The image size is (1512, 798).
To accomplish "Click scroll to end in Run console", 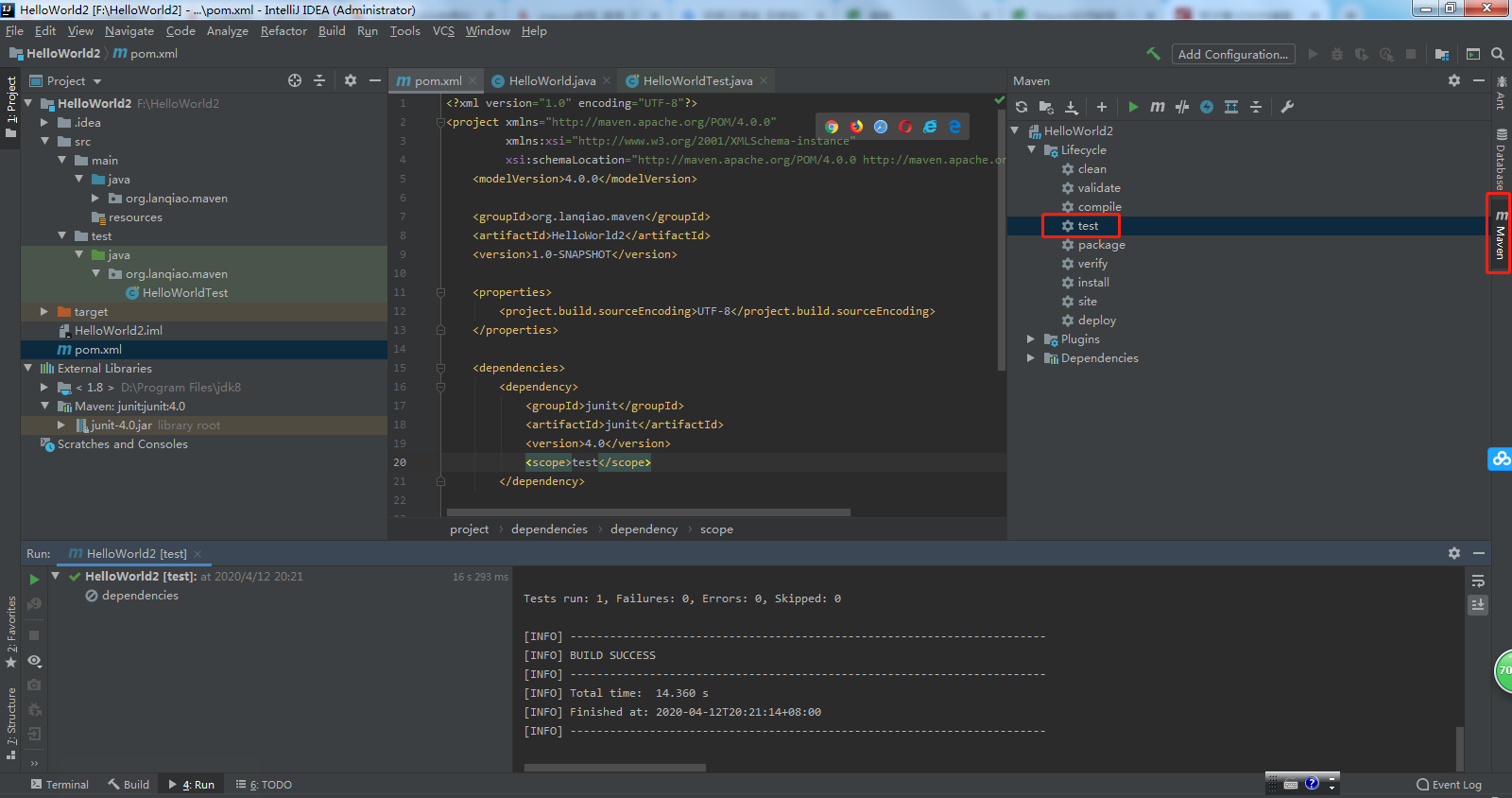I will pyautogui.click(x=1478, y=604).
